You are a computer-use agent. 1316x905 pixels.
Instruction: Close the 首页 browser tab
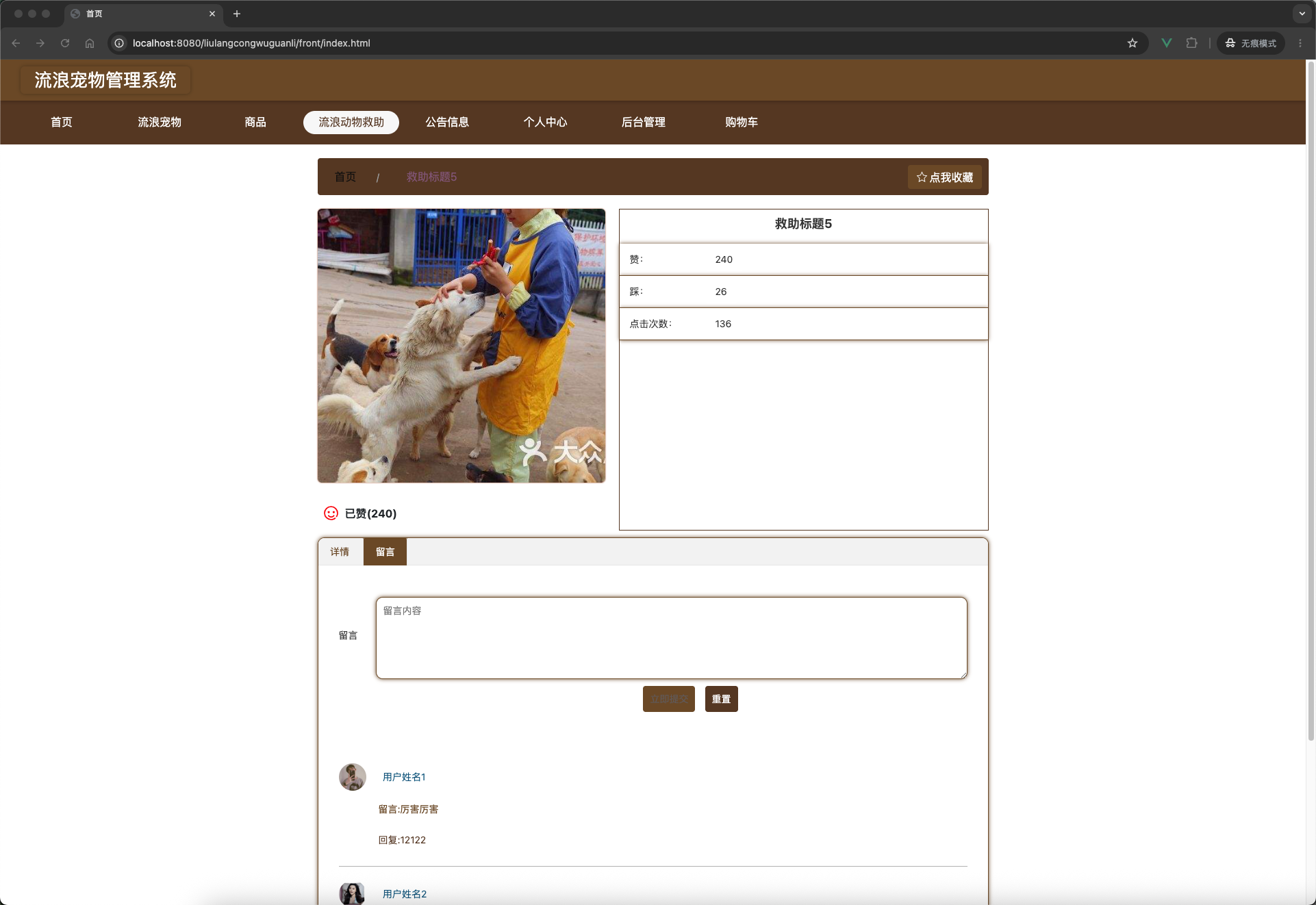[x=212, y=14]
